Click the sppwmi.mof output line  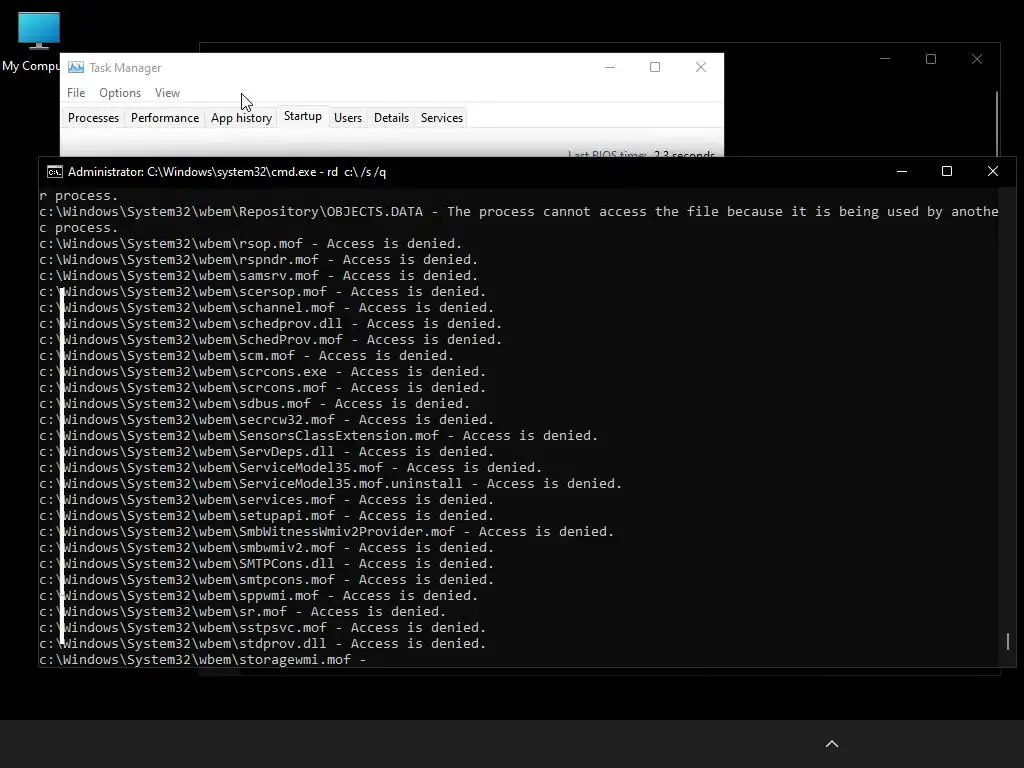tap(259, 596)
